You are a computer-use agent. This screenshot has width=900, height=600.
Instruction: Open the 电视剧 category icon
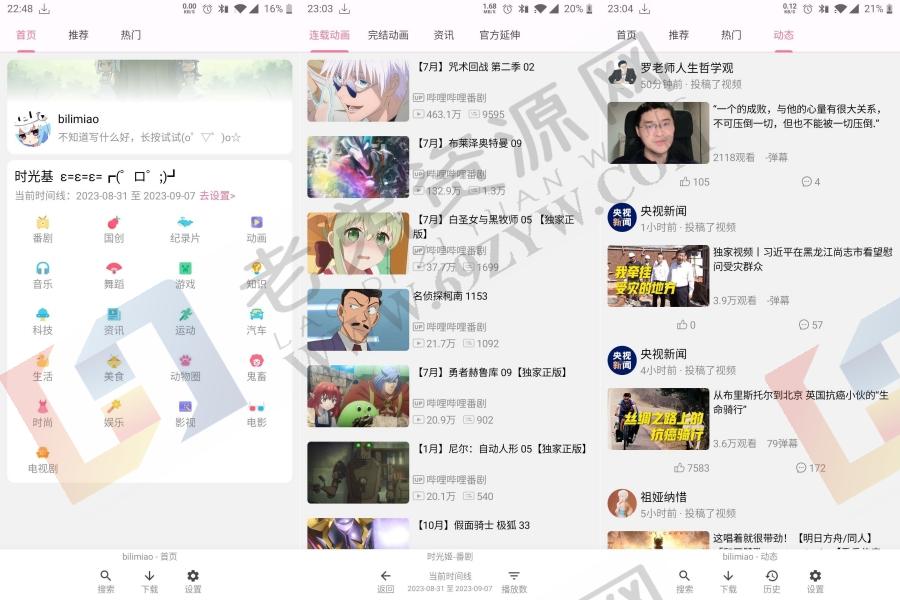point(42,452)
